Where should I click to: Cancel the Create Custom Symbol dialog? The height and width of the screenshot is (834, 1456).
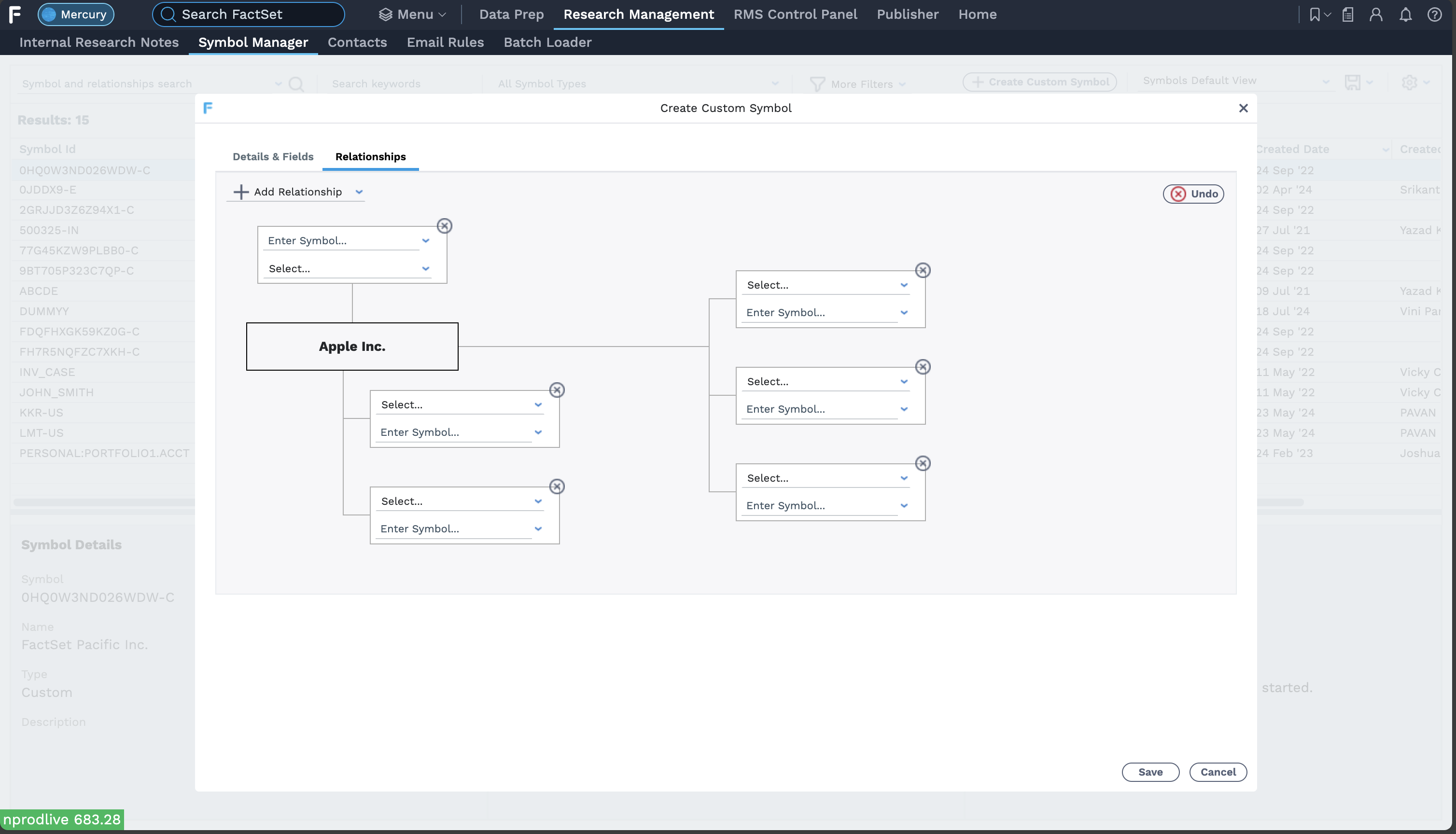(1218, 772)
